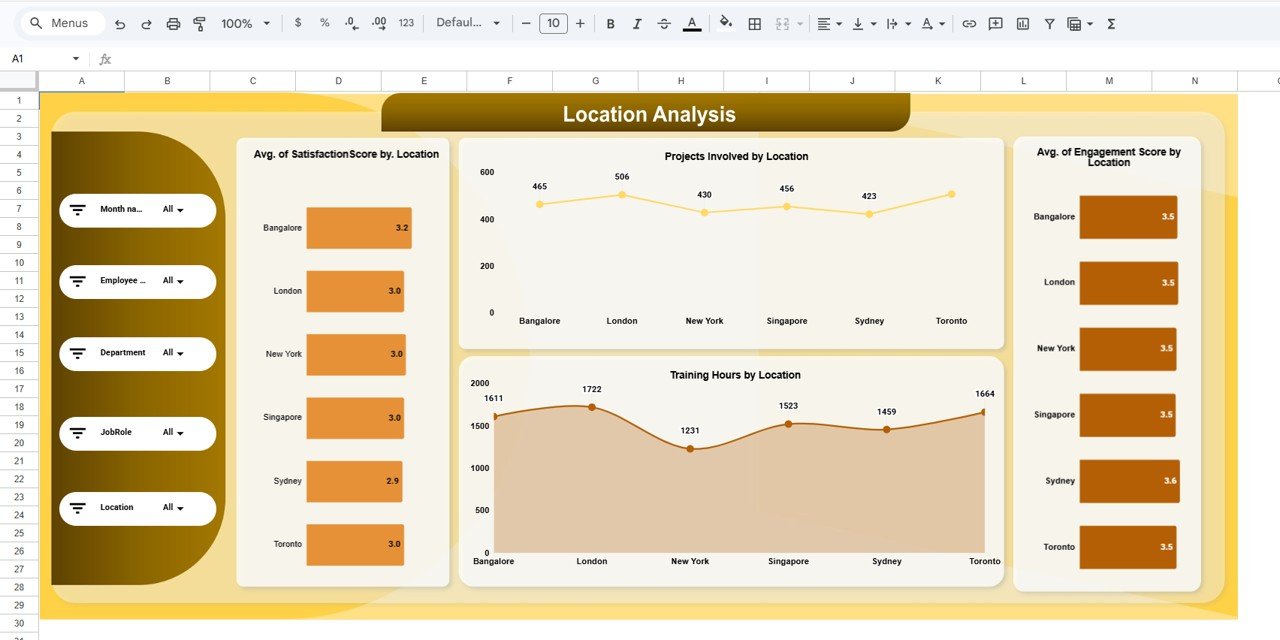Create a filter with the funnel icon
The height and width of the screenshot is (640, 1280).
click(1049, 22)
